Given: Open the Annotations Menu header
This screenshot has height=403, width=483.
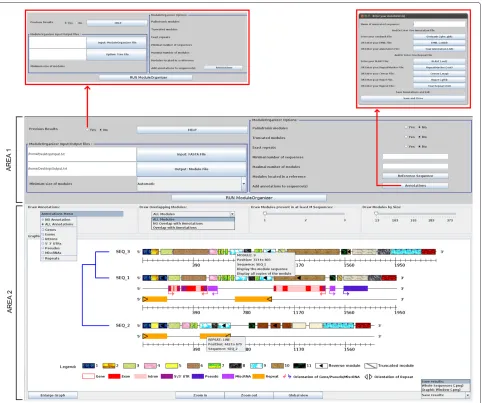Looking at the screenshot, I should click(82, 214).
